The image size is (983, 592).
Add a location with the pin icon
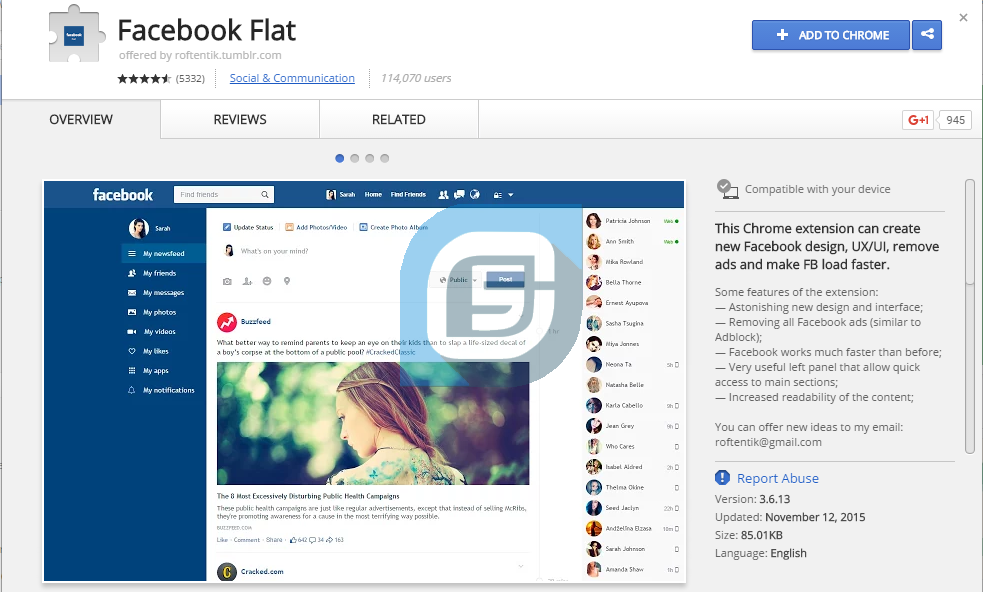tap(286, 281)
